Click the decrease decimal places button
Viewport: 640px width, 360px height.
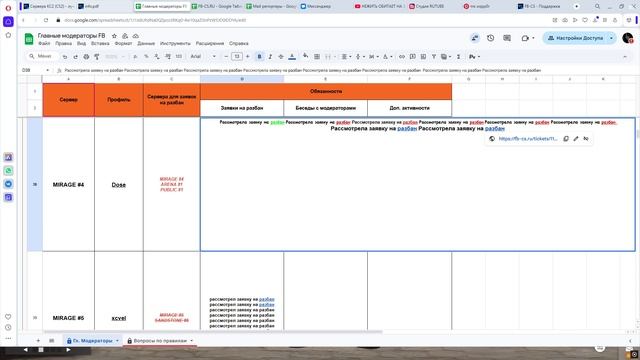pyautogui.click(x=157, y=57)
